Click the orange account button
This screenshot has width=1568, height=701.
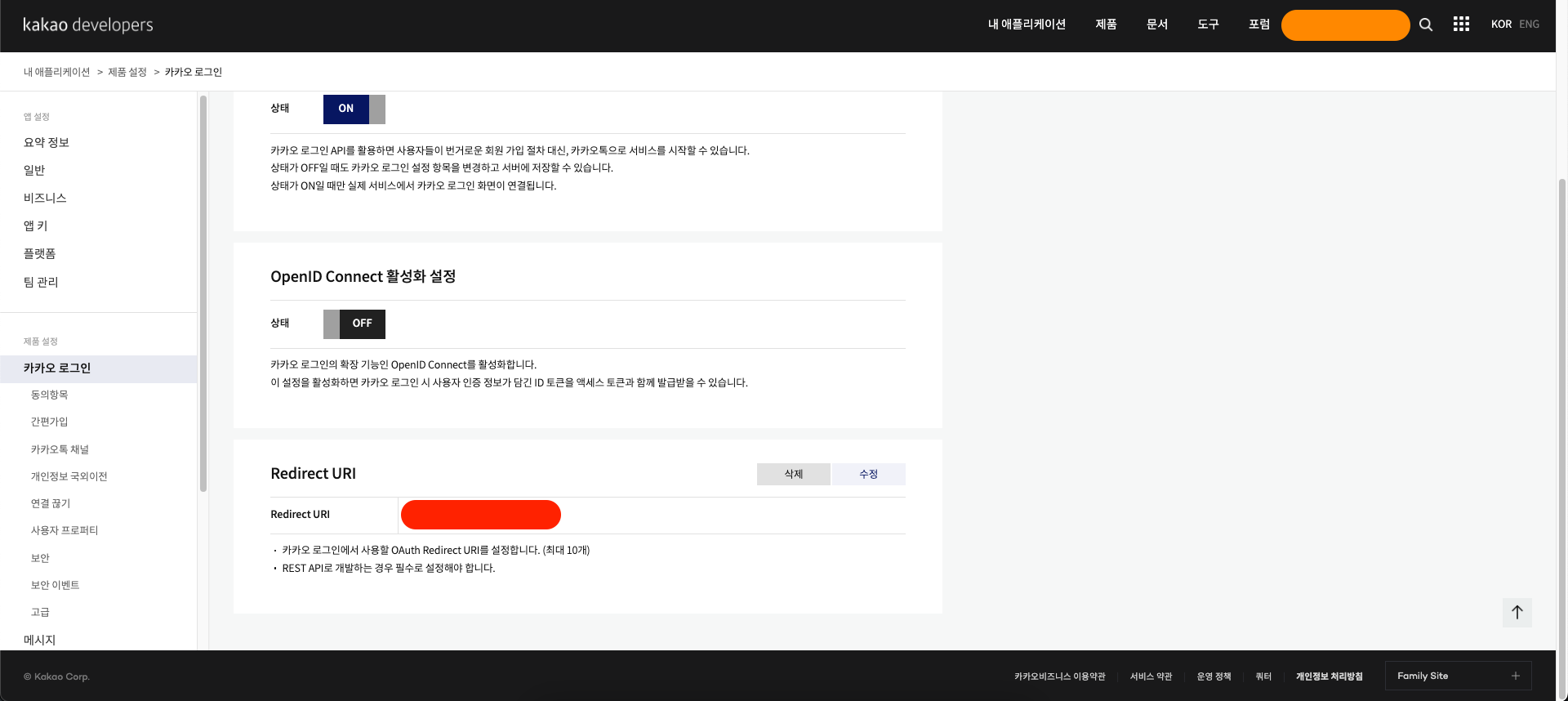(x=1345, y=25)
